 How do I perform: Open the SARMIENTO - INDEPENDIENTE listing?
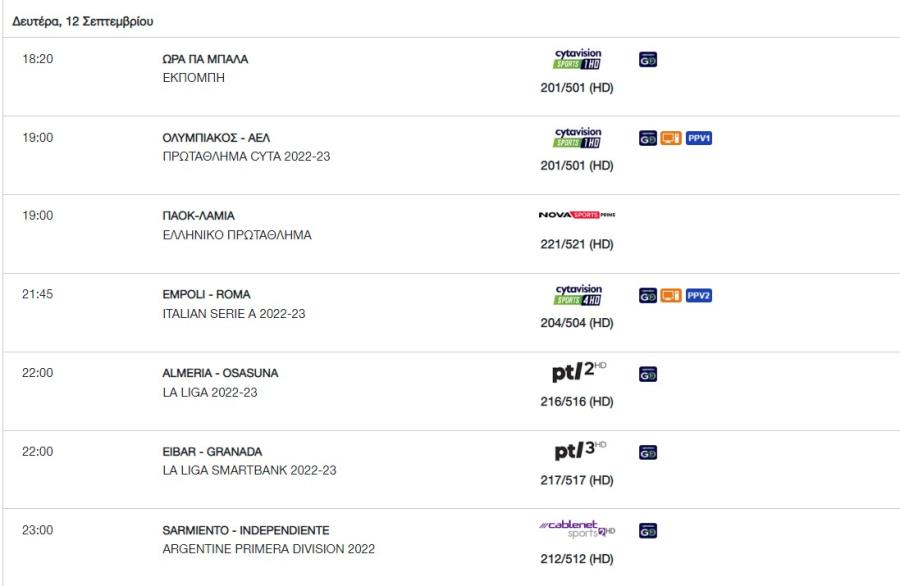[246, 530]
